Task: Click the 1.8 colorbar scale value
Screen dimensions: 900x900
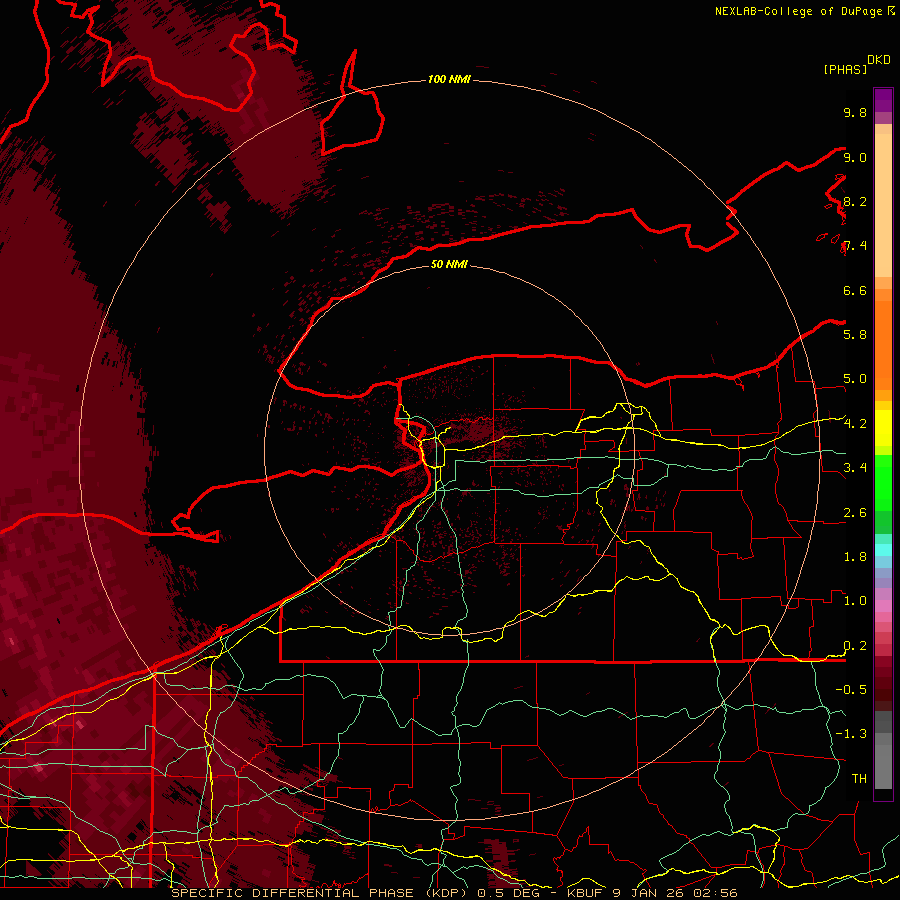Action: click(x=855, y=557)
